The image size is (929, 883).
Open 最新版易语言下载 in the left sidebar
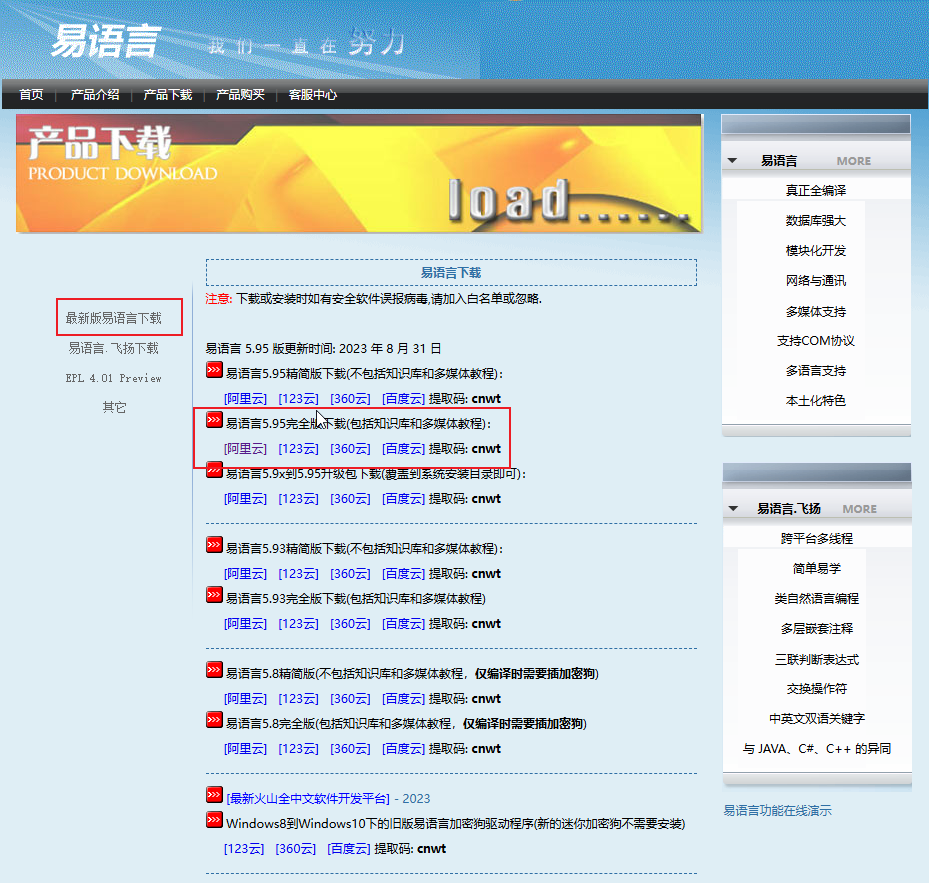tap(113, 318)
